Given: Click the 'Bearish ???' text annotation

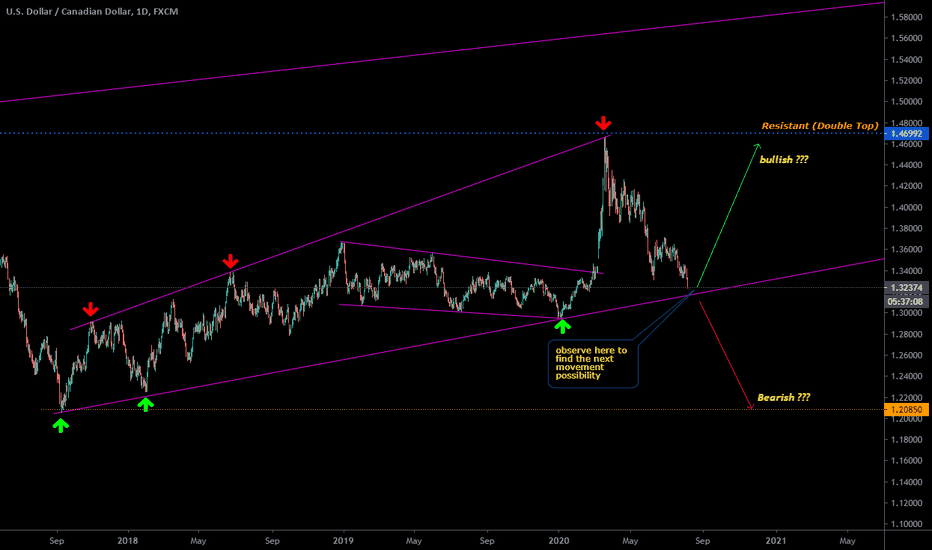Looking at the screenshot, I should (783, 397).
